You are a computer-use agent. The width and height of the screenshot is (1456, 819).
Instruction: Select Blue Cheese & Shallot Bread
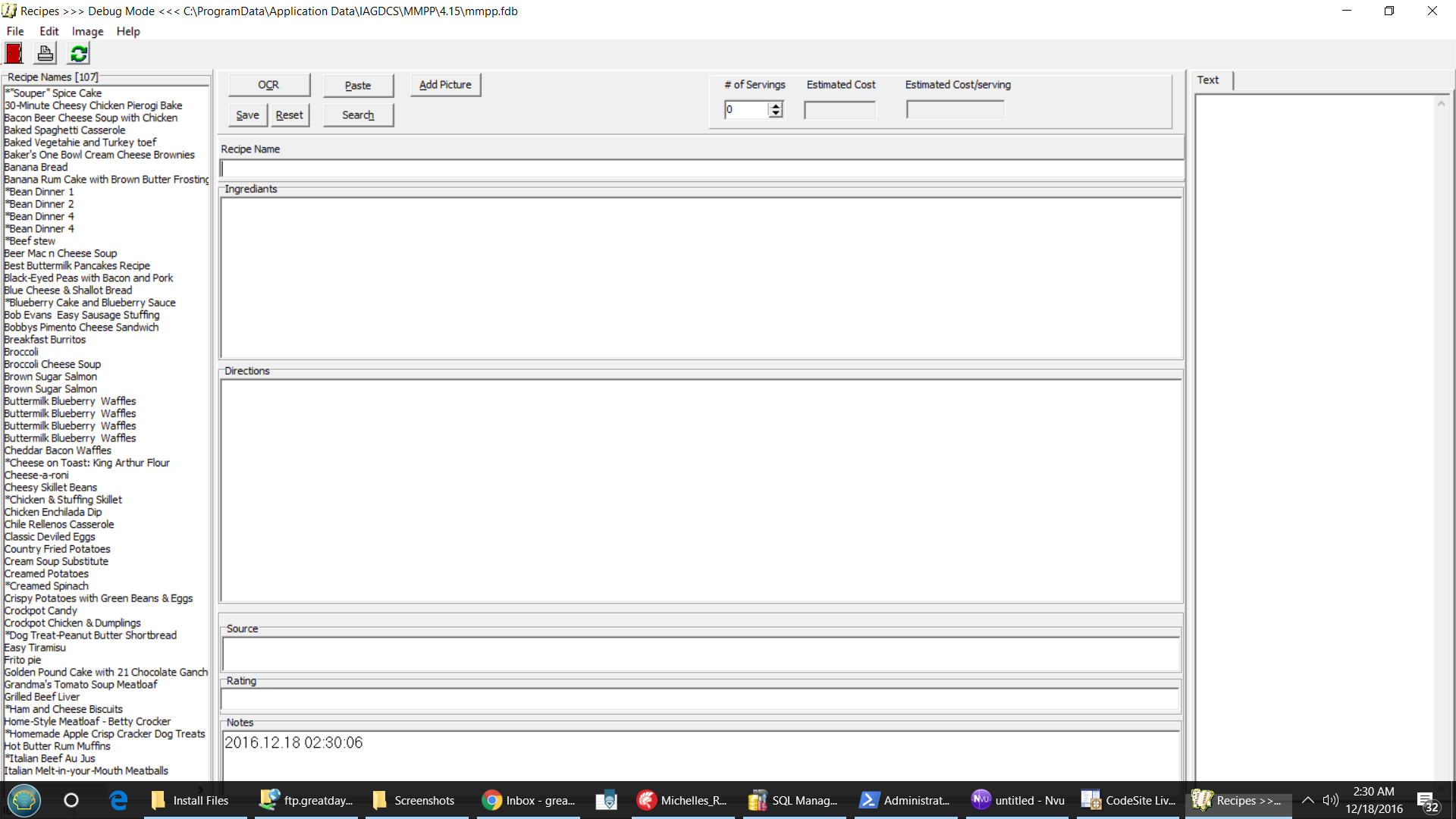click(67, 290)
